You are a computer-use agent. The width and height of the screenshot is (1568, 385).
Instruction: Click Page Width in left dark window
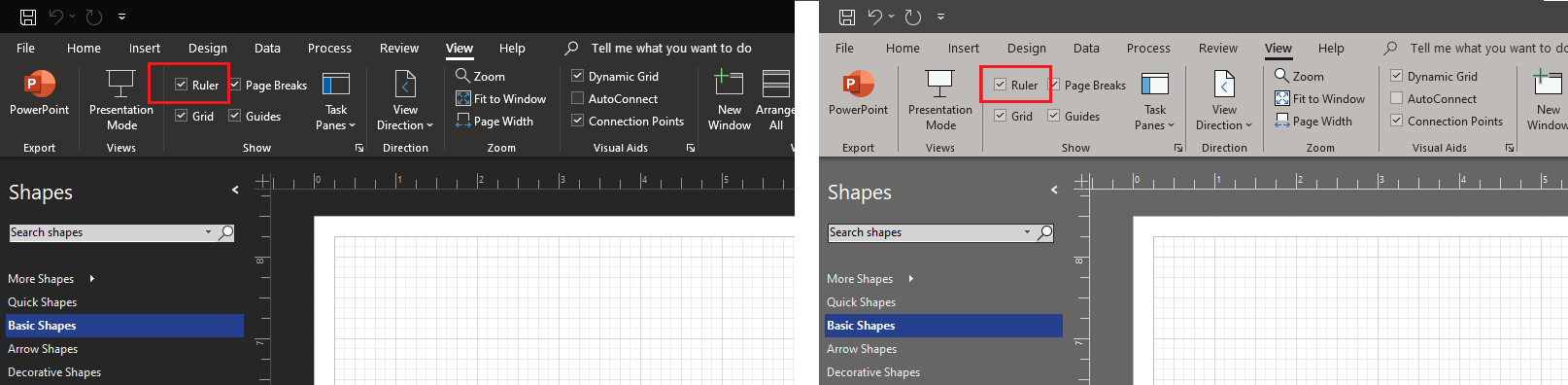point(494,122)
